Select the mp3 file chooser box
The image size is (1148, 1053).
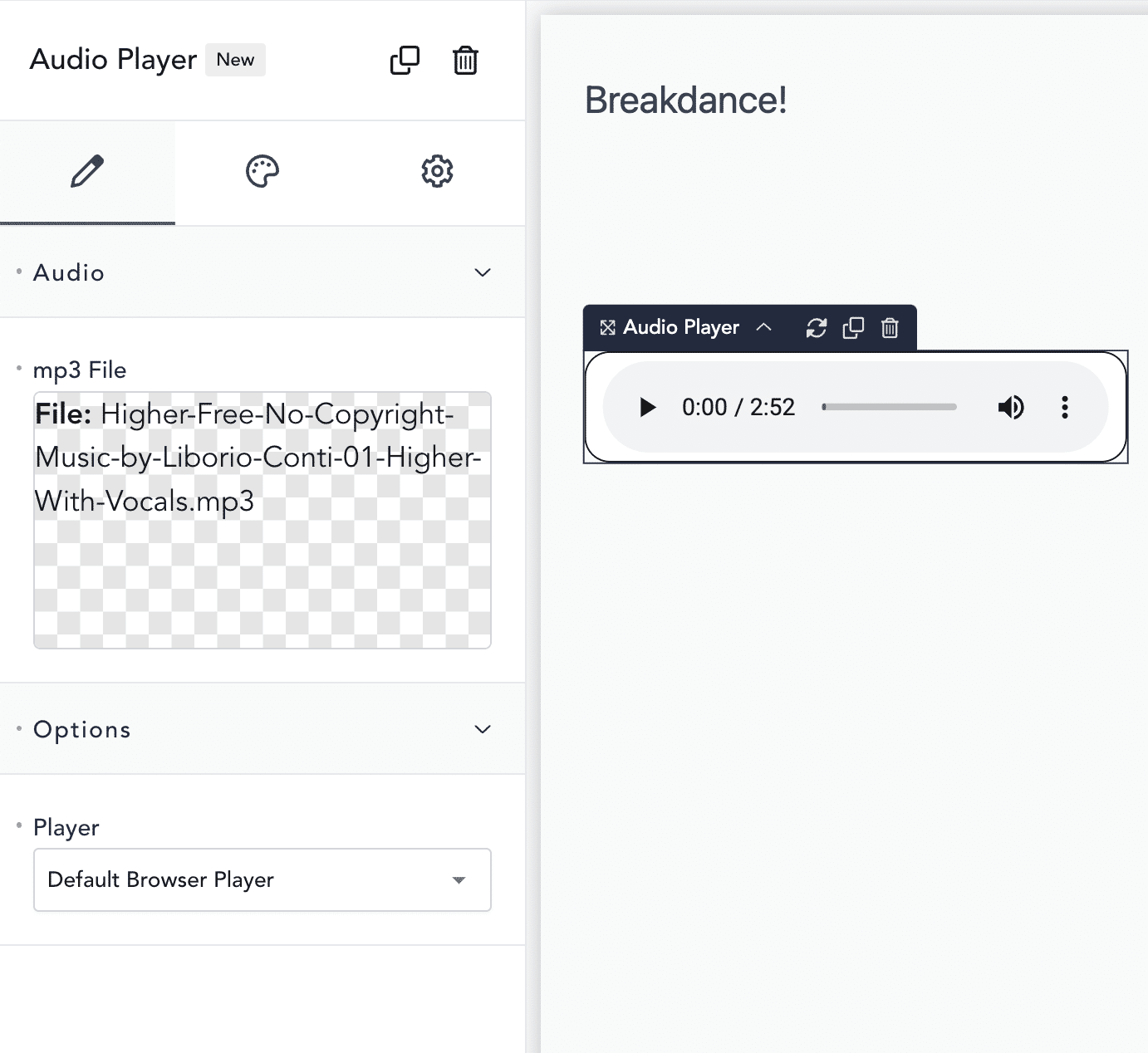point(262,520)
